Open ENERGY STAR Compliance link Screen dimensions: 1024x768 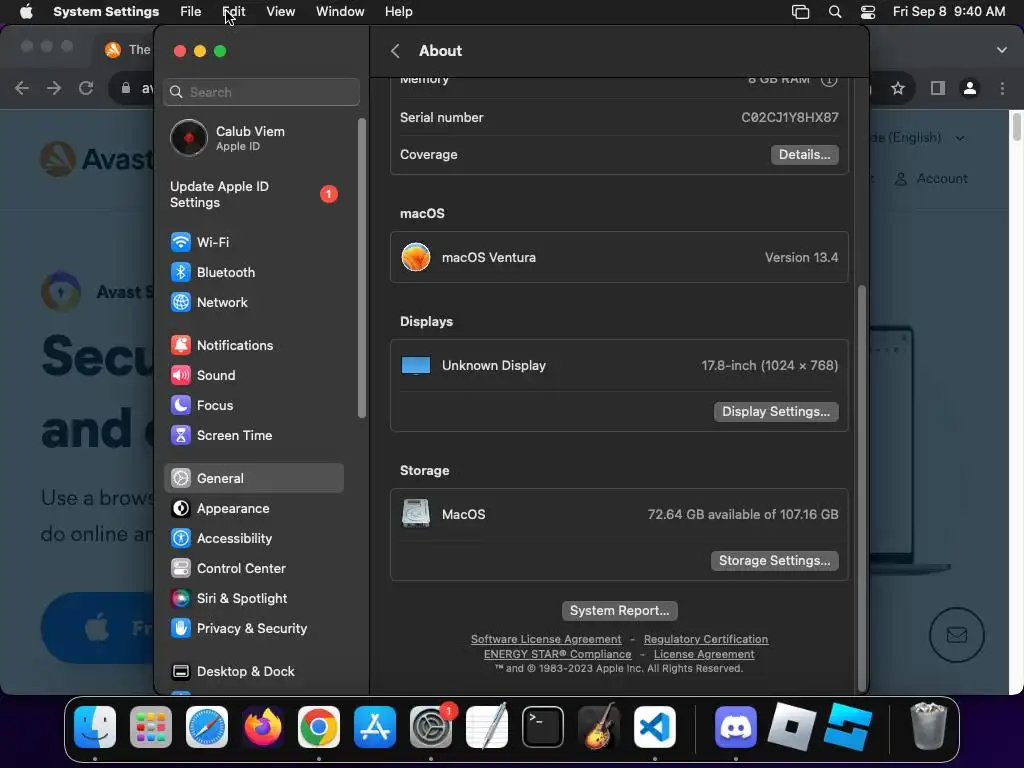(558, 654)
